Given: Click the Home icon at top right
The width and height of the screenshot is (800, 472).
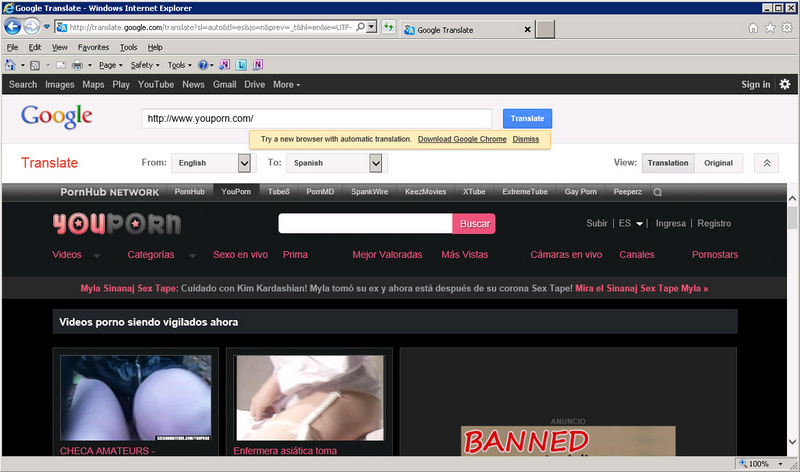Looking at the screenshot, I should (754, 28).
